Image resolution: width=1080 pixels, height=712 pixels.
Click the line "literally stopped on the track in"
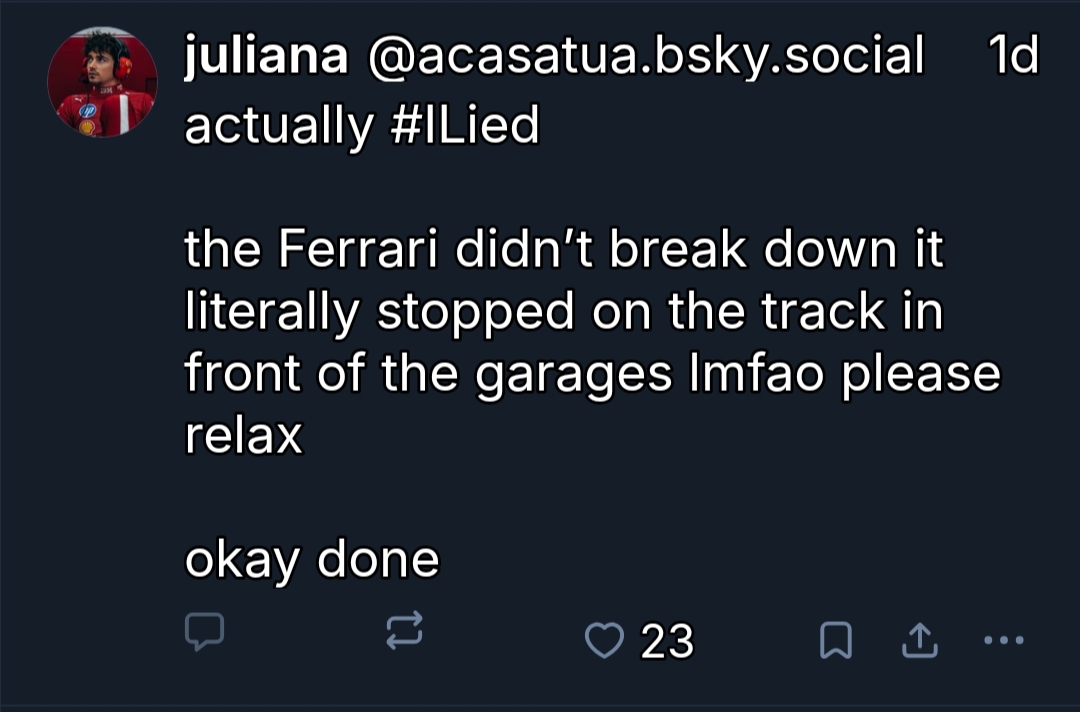pos(564,312)
